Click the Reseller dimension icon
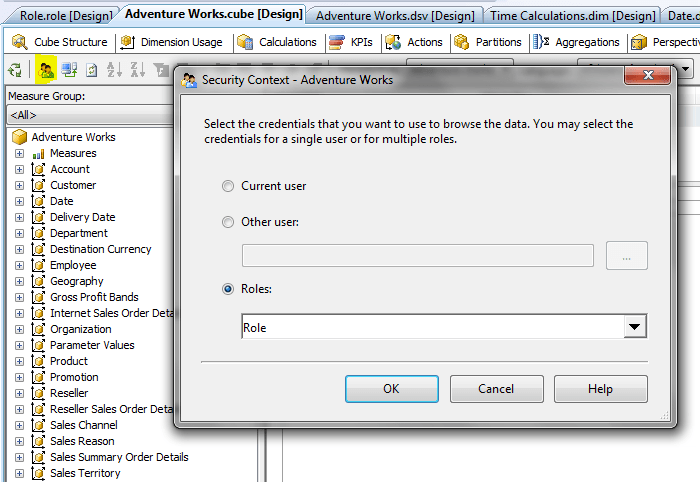The width and height of the screenshot is (700, 482). [x=38, y=394]
